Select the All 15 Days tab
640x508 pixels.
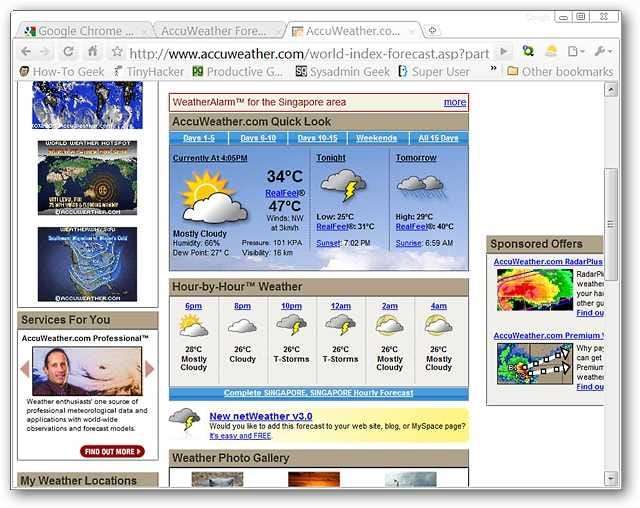pyautogui.click(x=438, y=138)
